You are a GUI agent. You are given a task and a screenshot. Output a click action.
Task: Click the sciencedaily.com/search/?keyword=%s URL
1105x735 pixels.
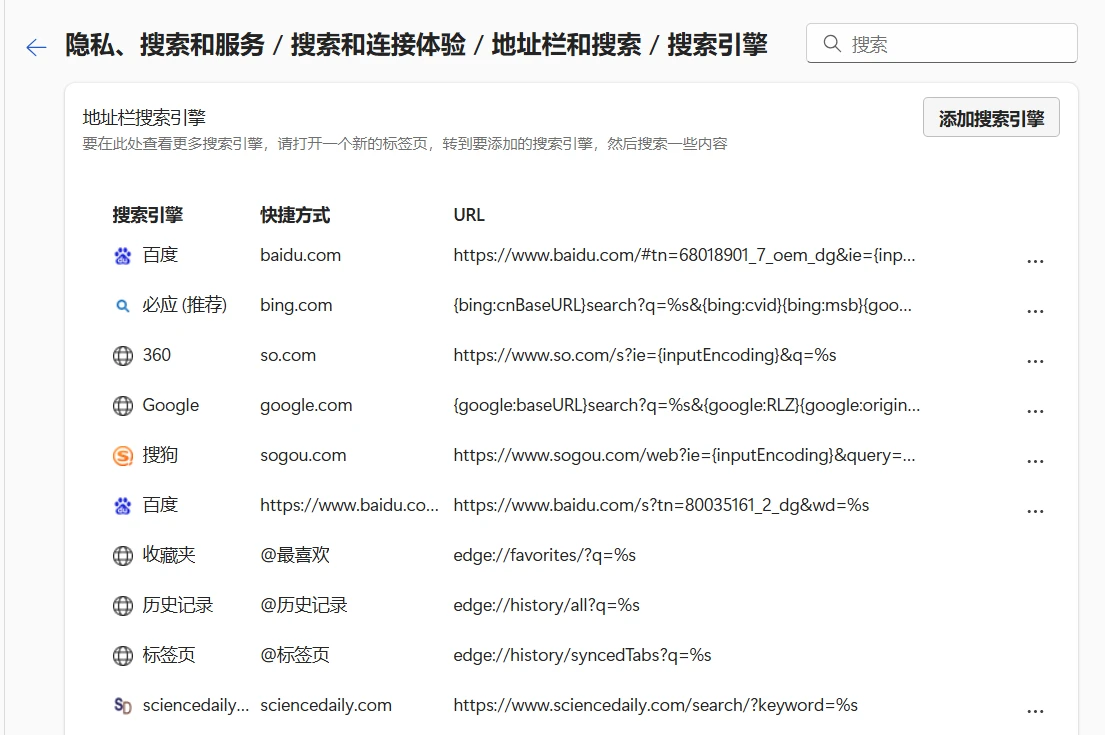(x=655, y=705)
